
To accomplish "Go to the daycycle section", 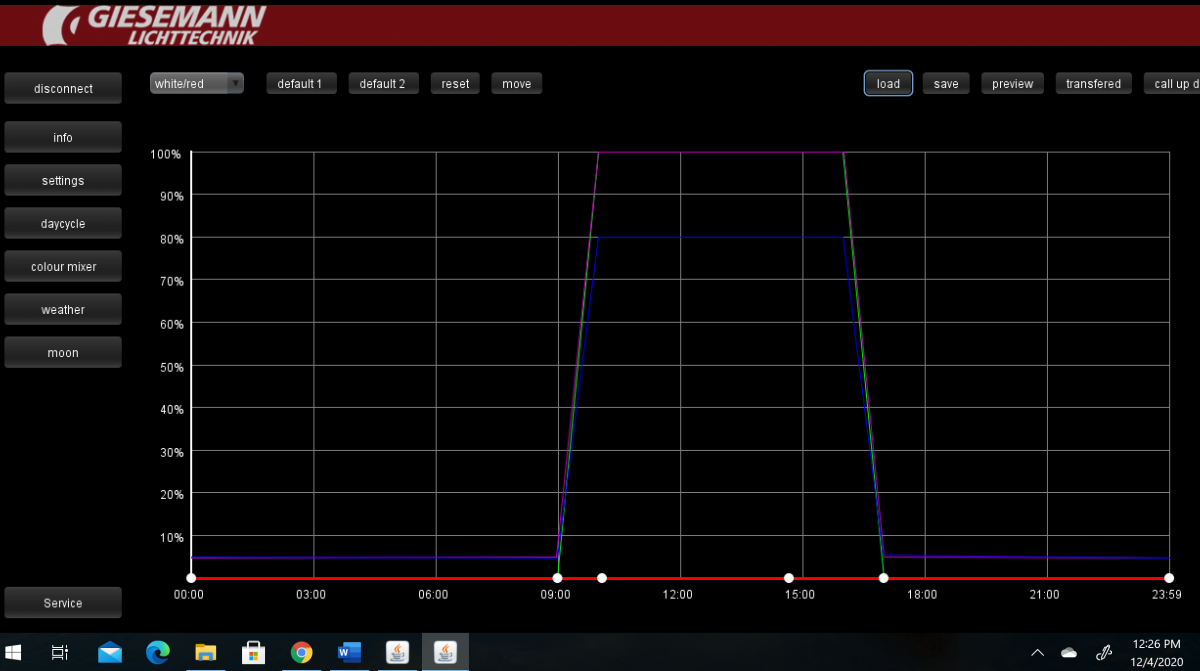I will (x=63, y=223).
